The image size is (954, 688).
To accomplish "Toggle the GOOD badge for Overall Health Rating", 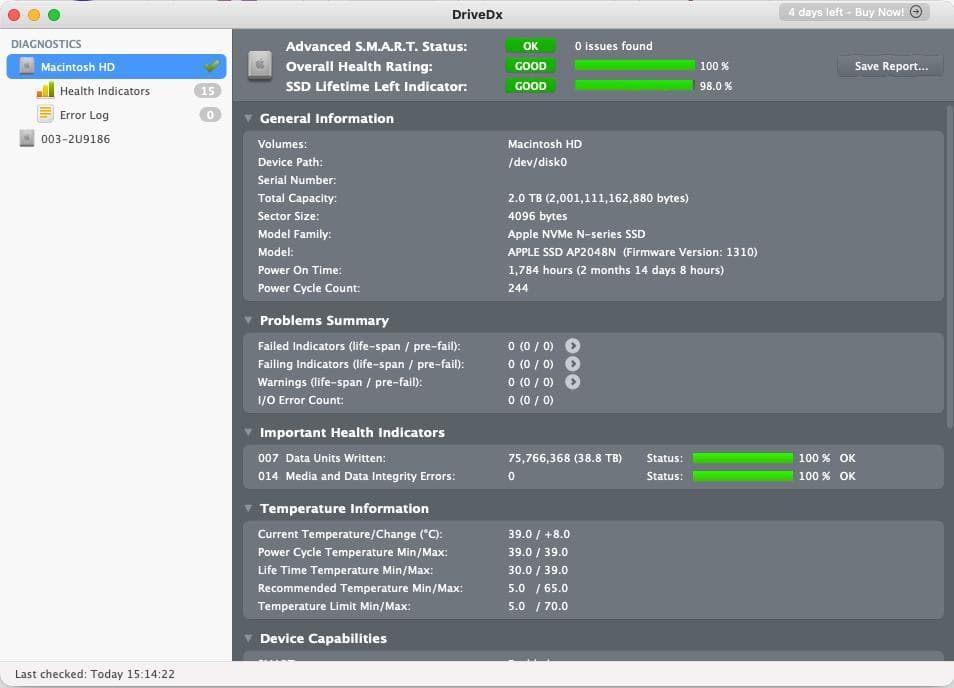I will [x=531, y=65].
